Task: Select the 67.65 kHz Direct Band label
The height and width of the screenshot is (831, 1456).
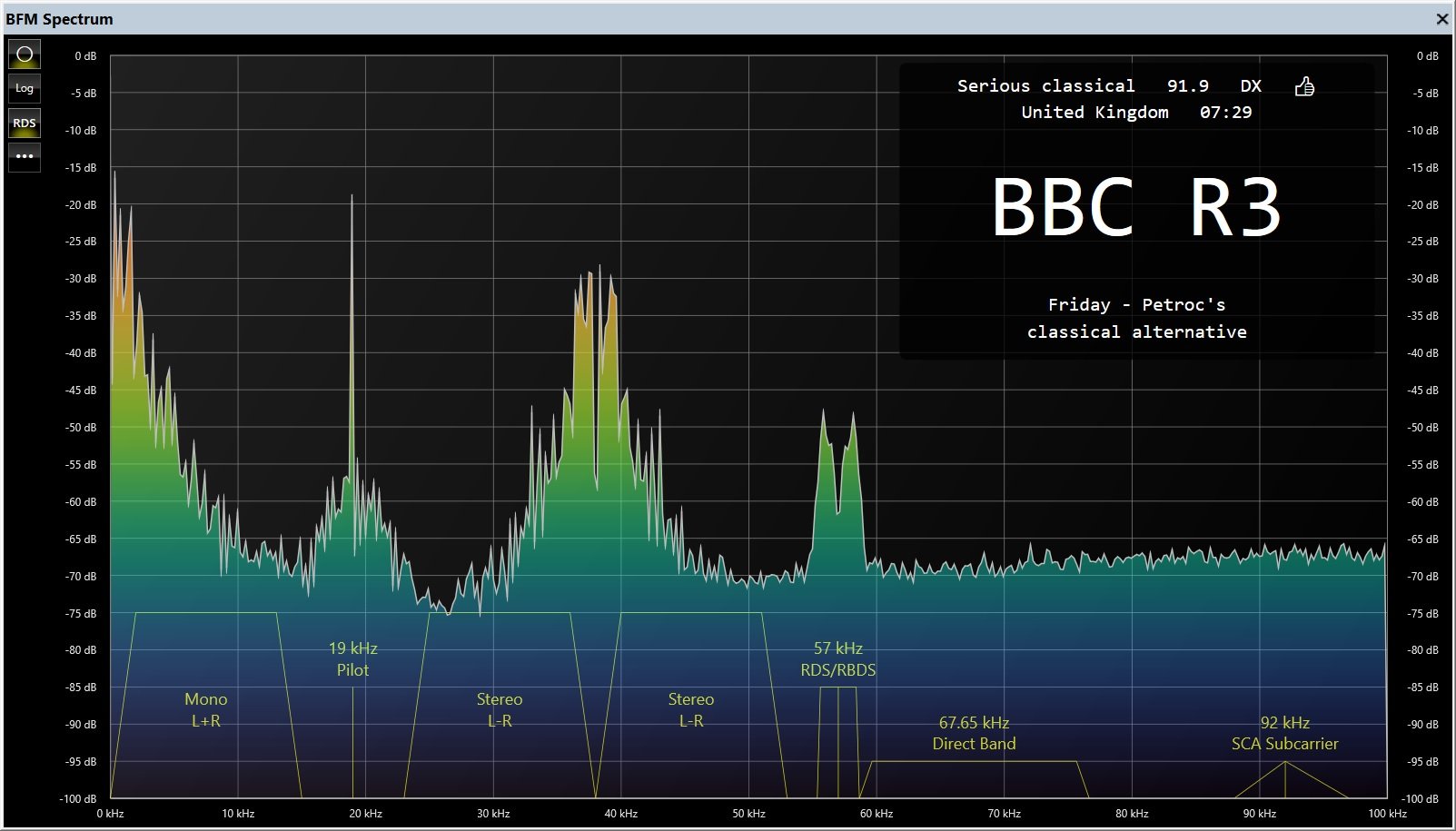Action: coord(974,734)
